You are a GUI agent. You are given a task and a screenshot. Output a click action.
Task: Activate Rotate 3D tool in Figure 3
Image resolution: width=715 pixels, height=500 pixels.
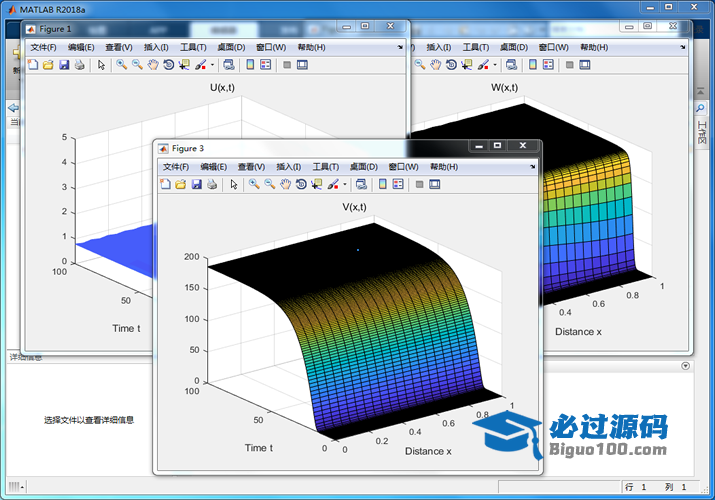tap(301, 184)
